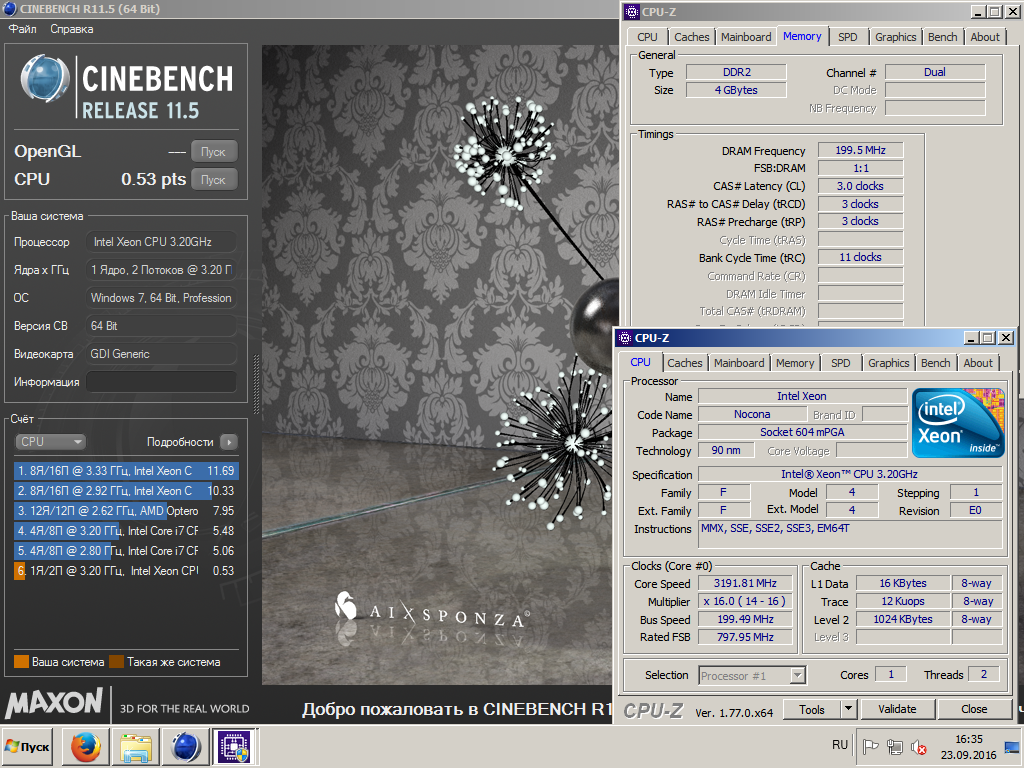Switch to Caches tab in front CPU-Z window
The width and height of the screenshot is (1024, 768).
coord(684,363)
